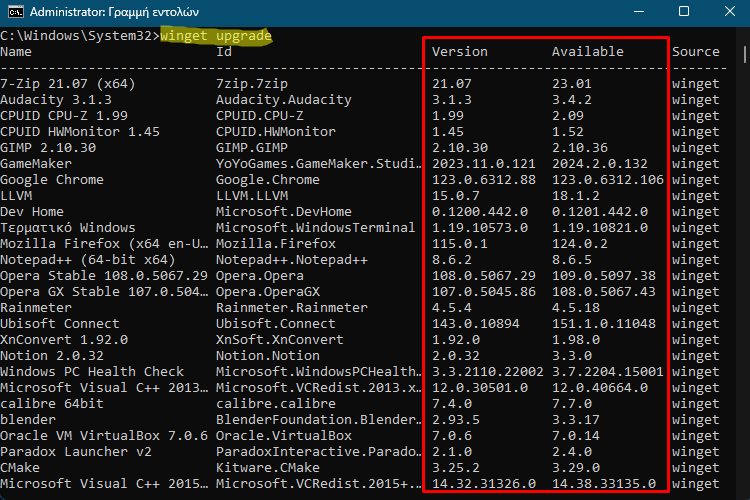Click the 'Id' column header
This screenshot has height=500, width=750.
pos(224,52)
